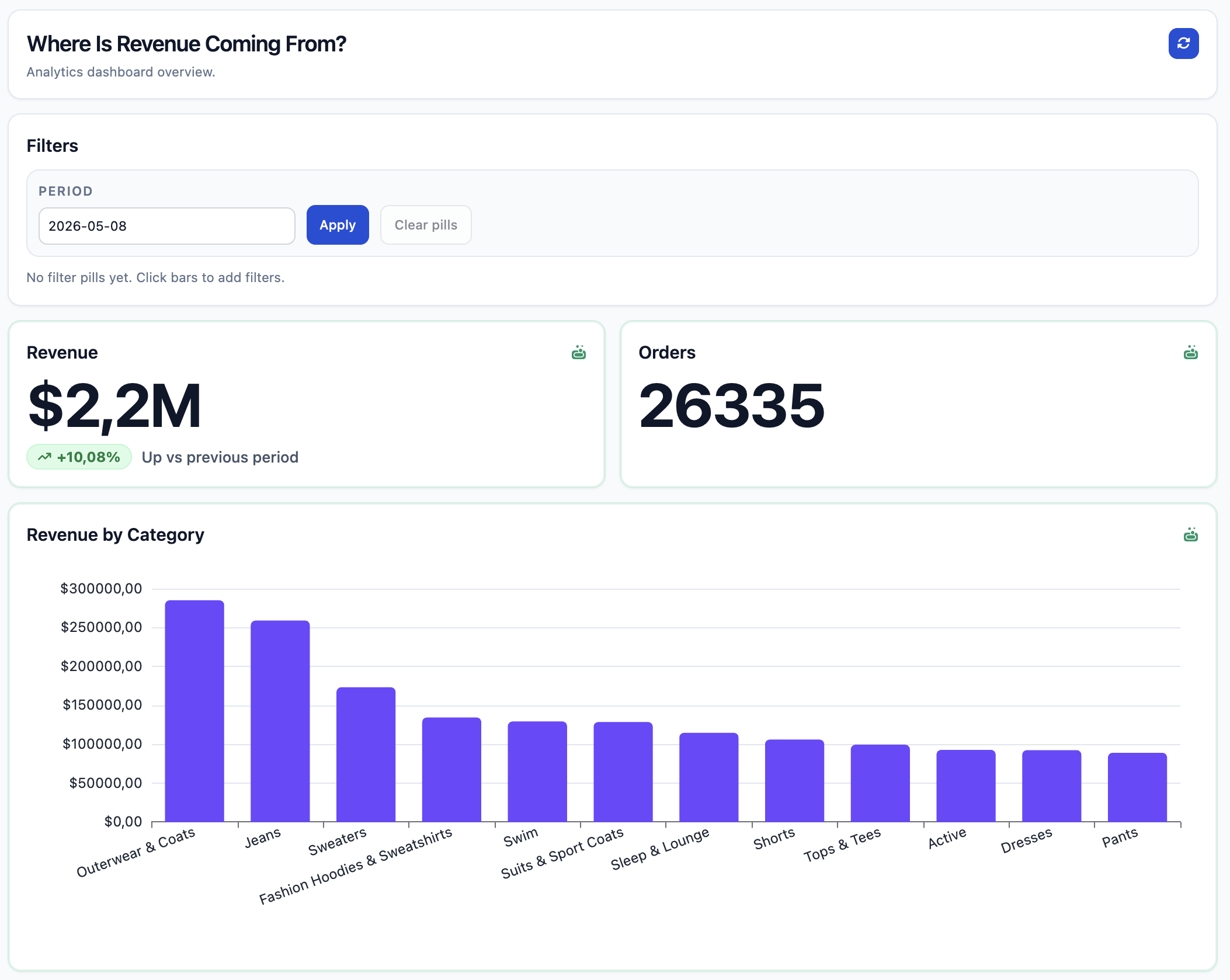The image size is (1230, 980).
Task: Click the 'Shorts' x-axis label
Action: [774, 838]
